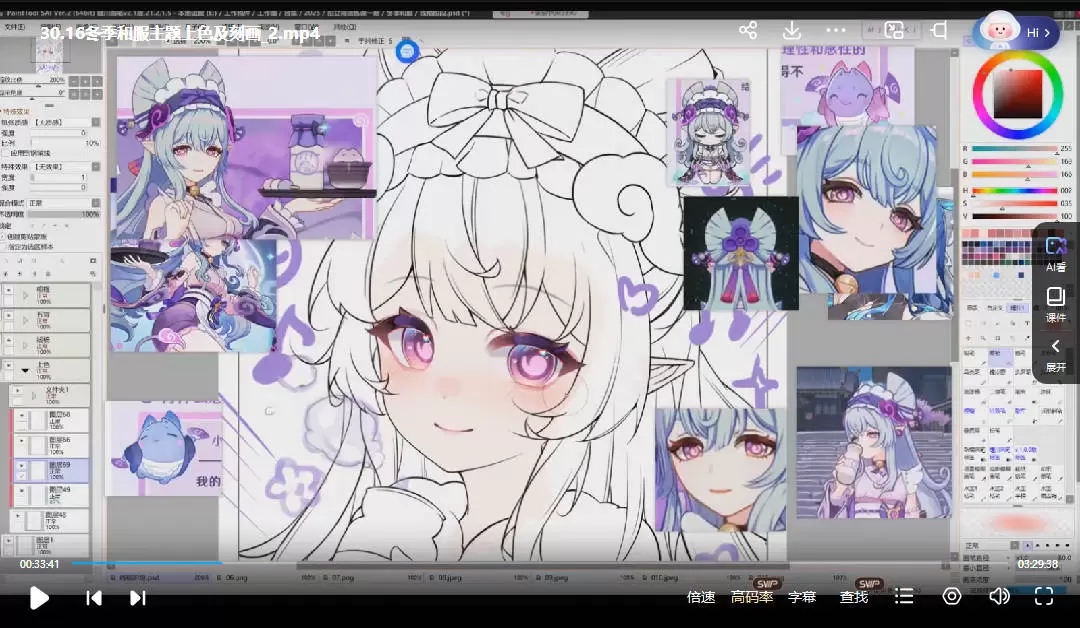
Task: Enter fullscreen mode
Action: coord(1044,596)
